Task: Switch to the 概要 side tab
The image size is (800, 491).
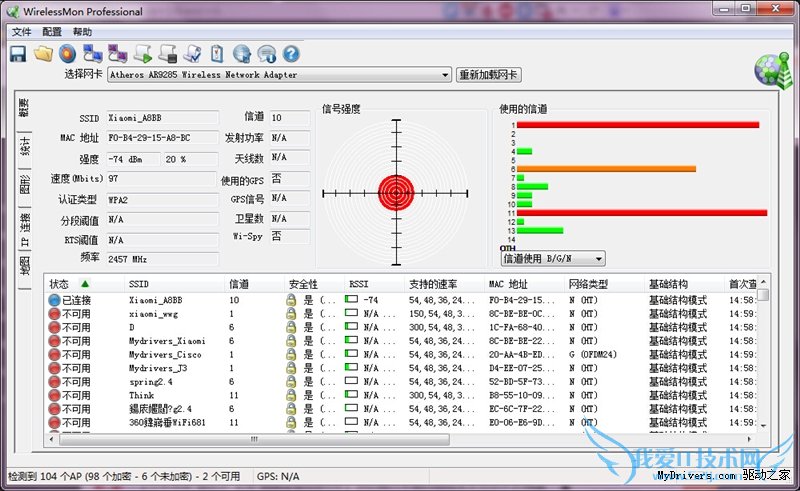Action: pos(24,108)
